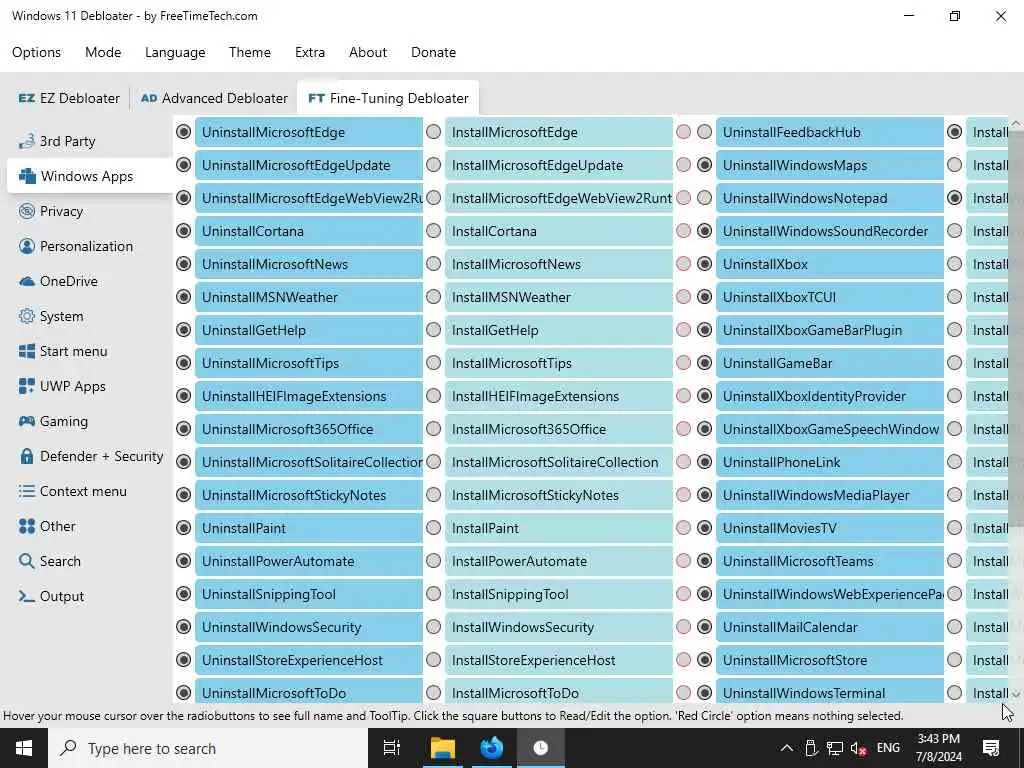1024x768 pixels.
Task: Open the Output console icon
Action: 27,596
